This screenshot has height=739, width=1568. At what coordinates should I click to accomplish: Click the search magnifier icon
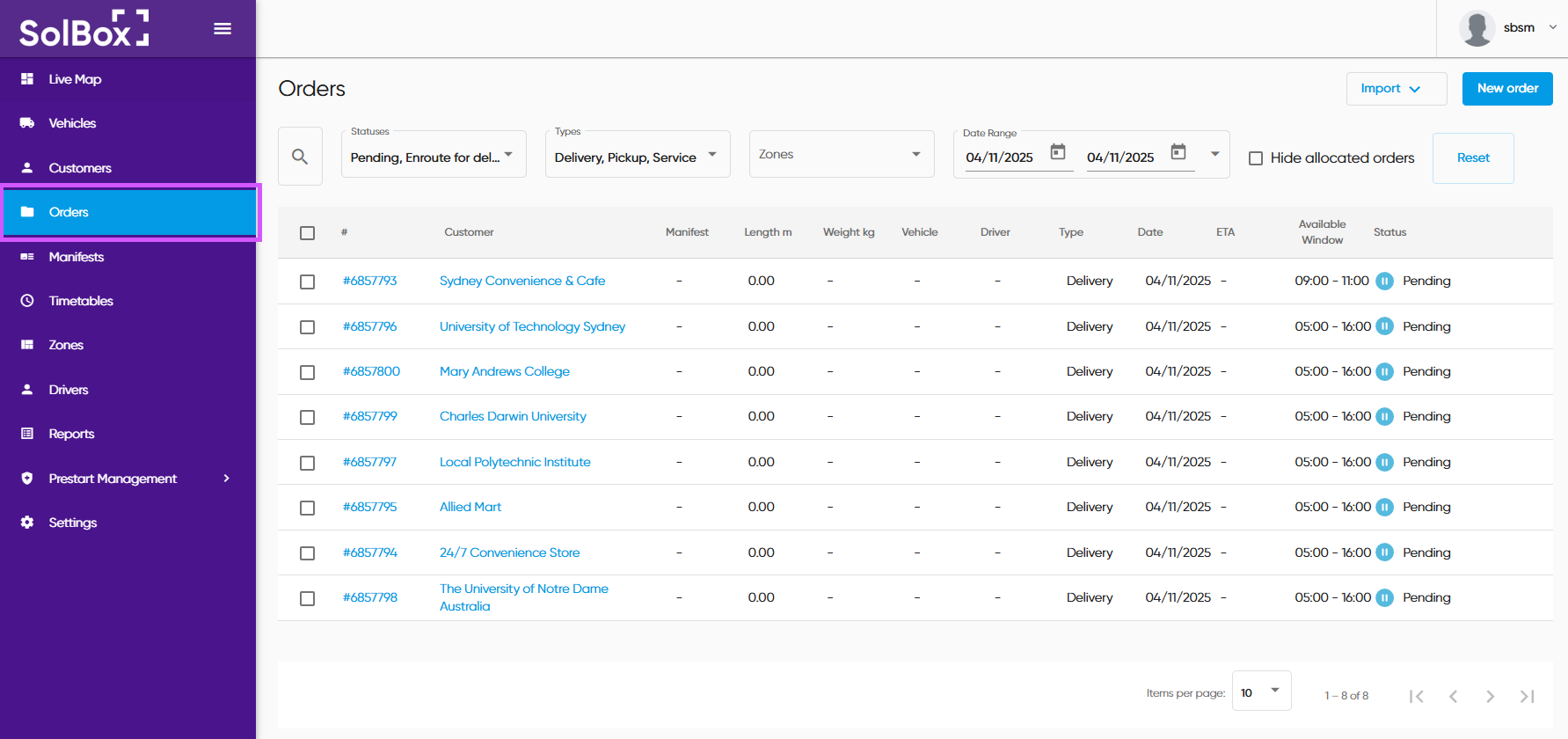pyautogui.click(x=300, y=157)
